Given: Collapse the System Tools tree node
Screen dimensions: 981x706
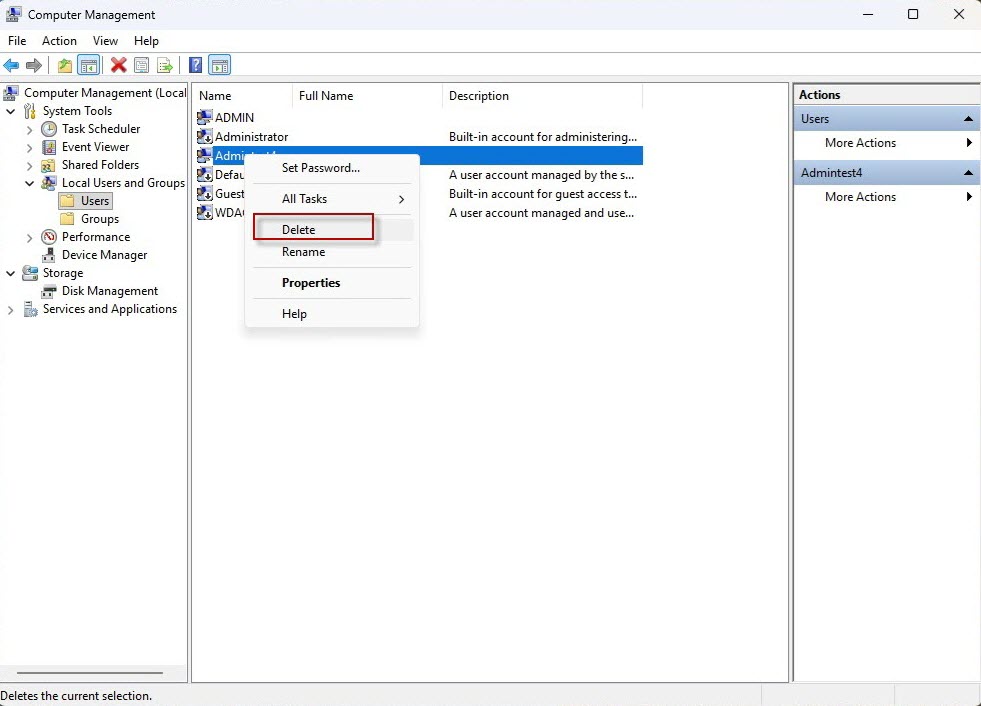Looking at the screenshot, I should pos(11,111).
